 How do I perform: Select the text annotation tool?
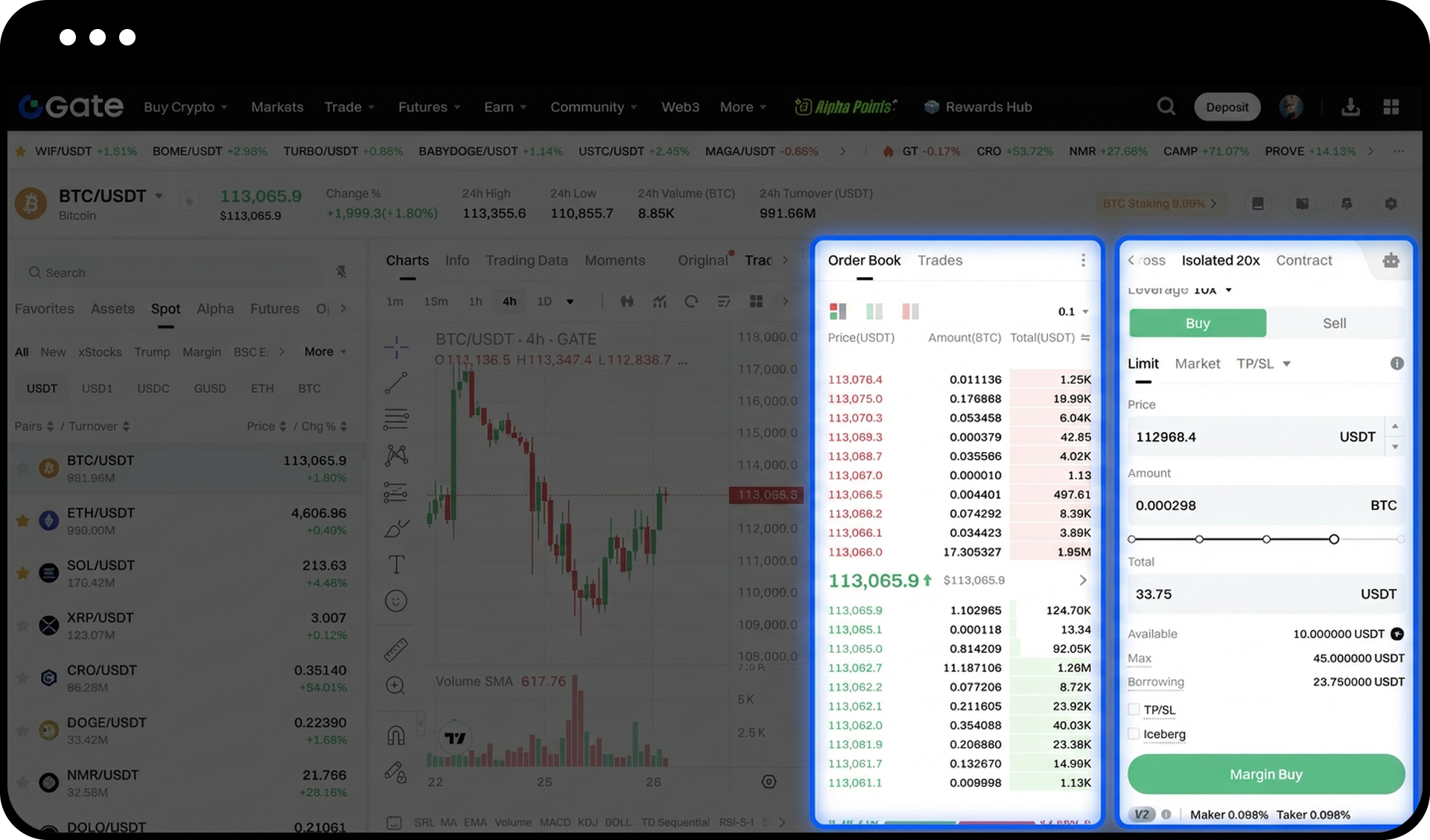pos(395,564)
